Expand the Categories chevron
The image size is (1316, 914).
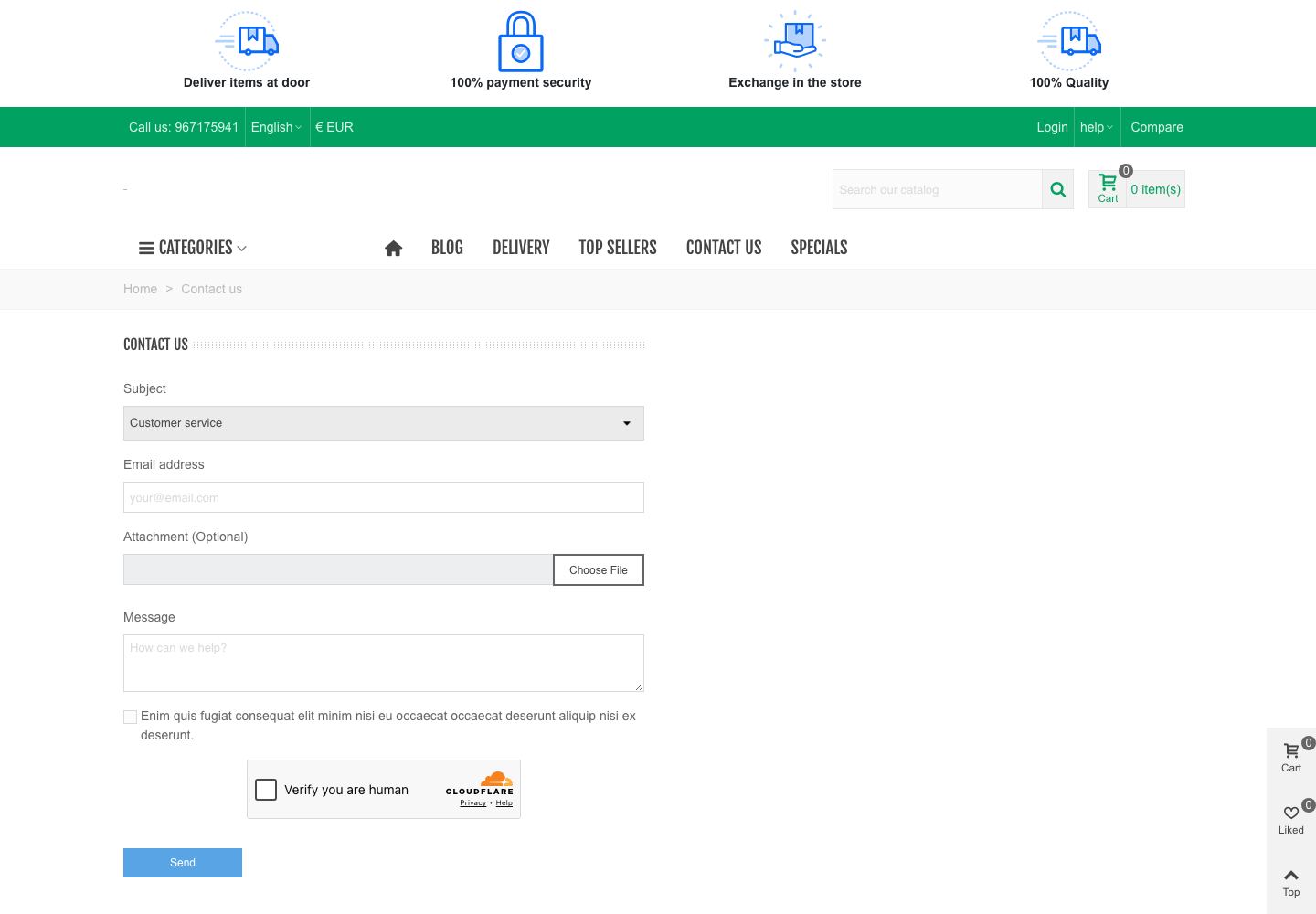241,249
